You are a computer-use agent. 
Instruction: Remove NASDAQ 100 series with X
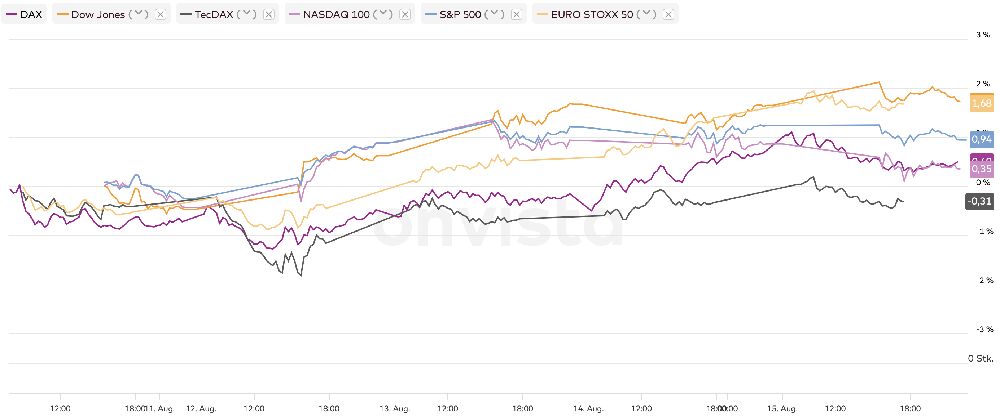404,15
